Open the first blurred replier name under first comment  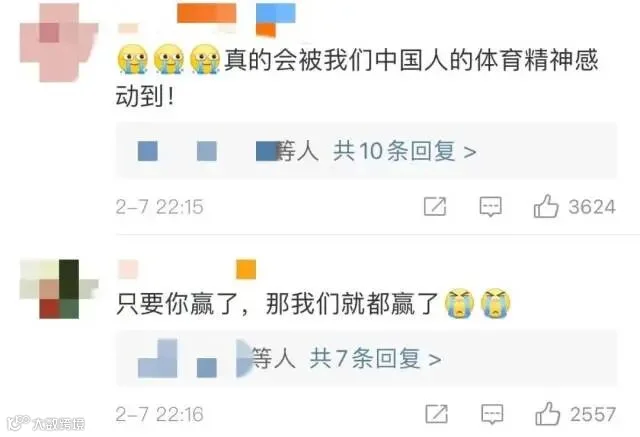148,151
